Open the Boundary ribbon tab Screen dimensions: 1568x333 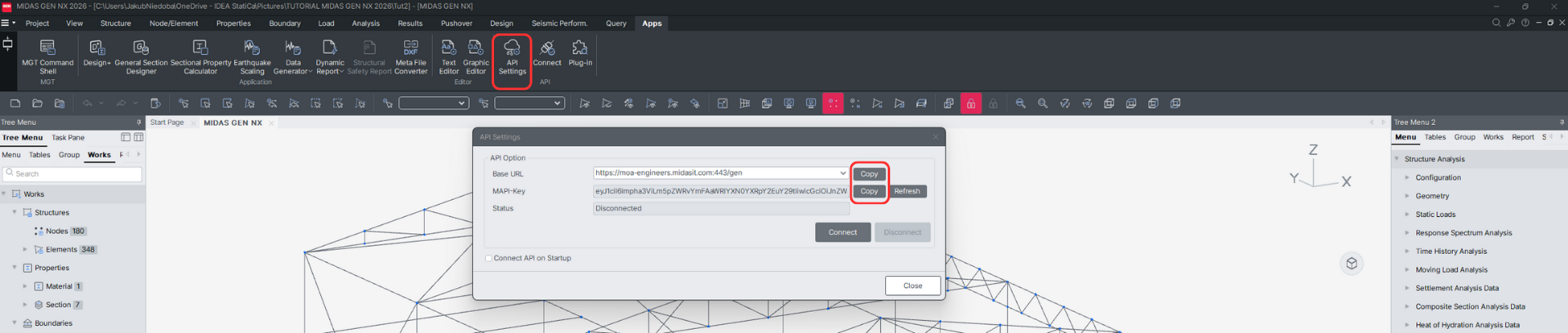(x=285, y=24)
